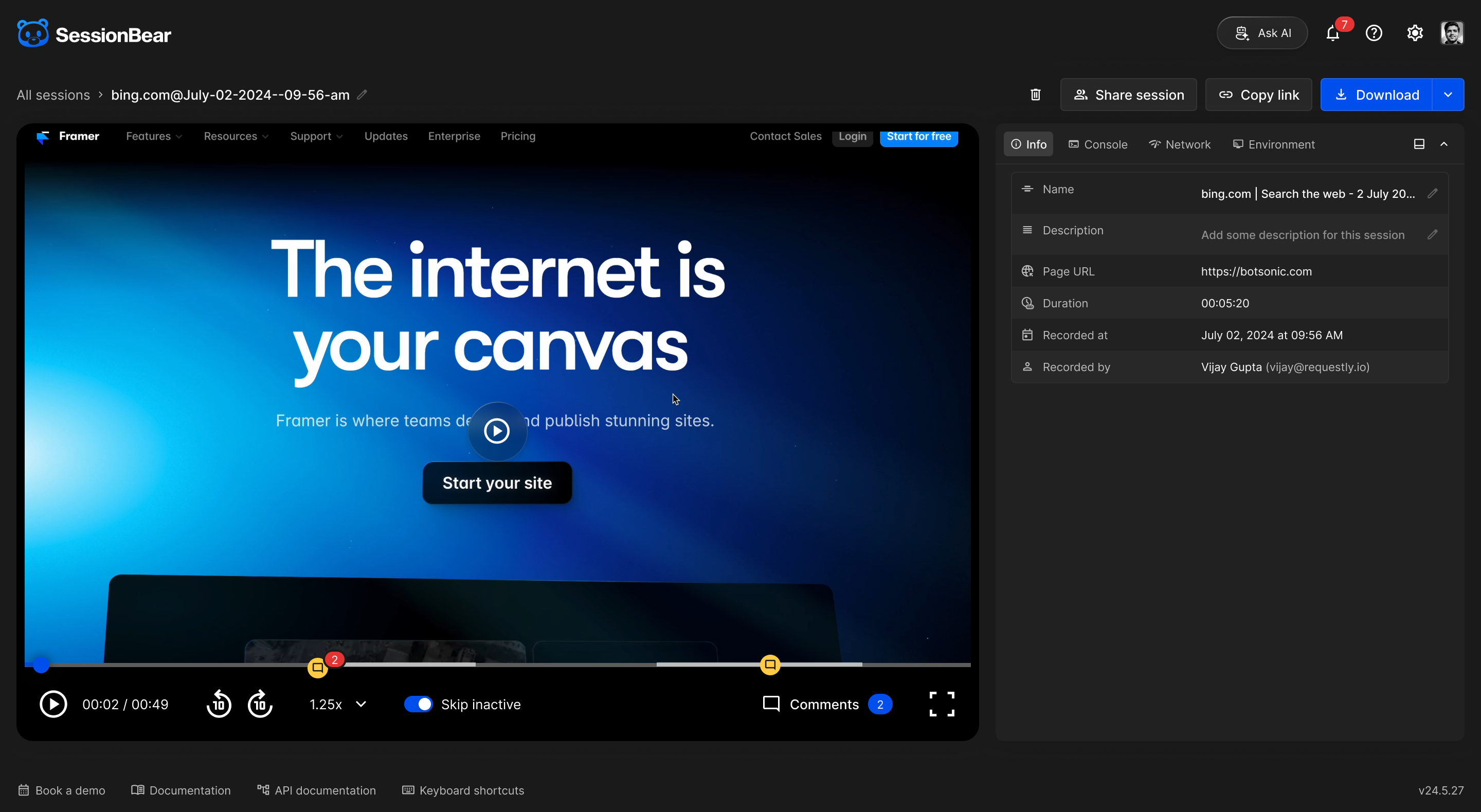Viewport: 1481px width, 812px height.
Task: Switch to the Info tab
Action: 1028,144
